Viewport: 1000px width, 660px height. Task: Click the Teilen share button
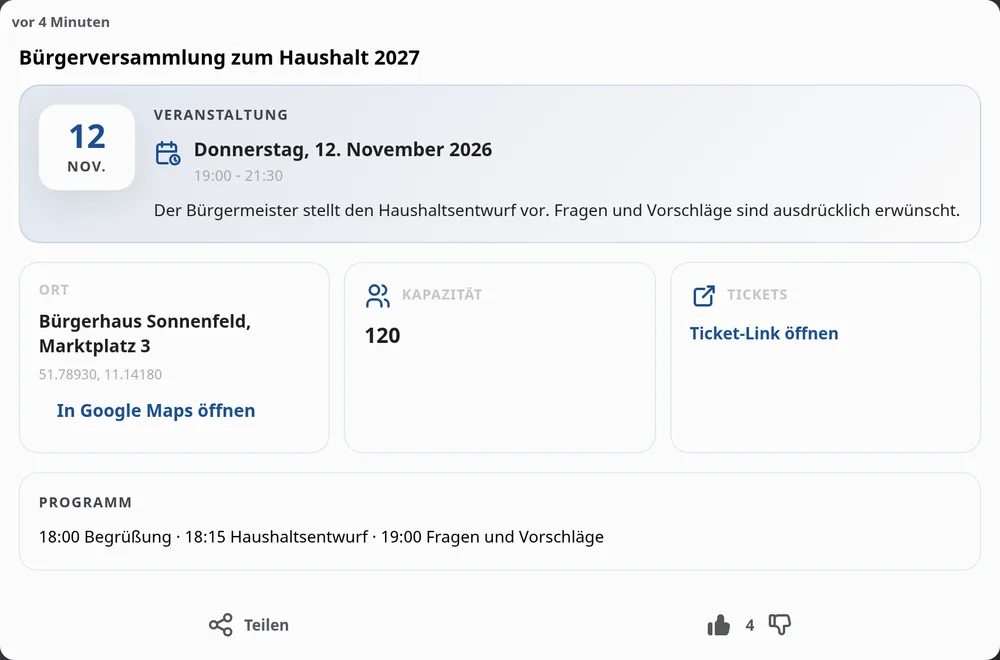pyautogui.click(x=249, y=625)
